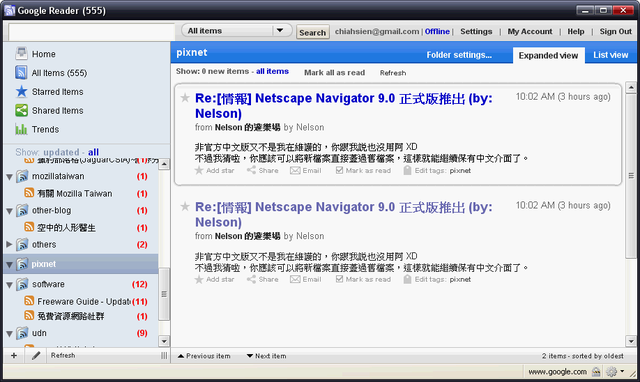Click the article pane scrollbar thumb
The width and height of the screenshot is (640, 382).
[631, 176]
